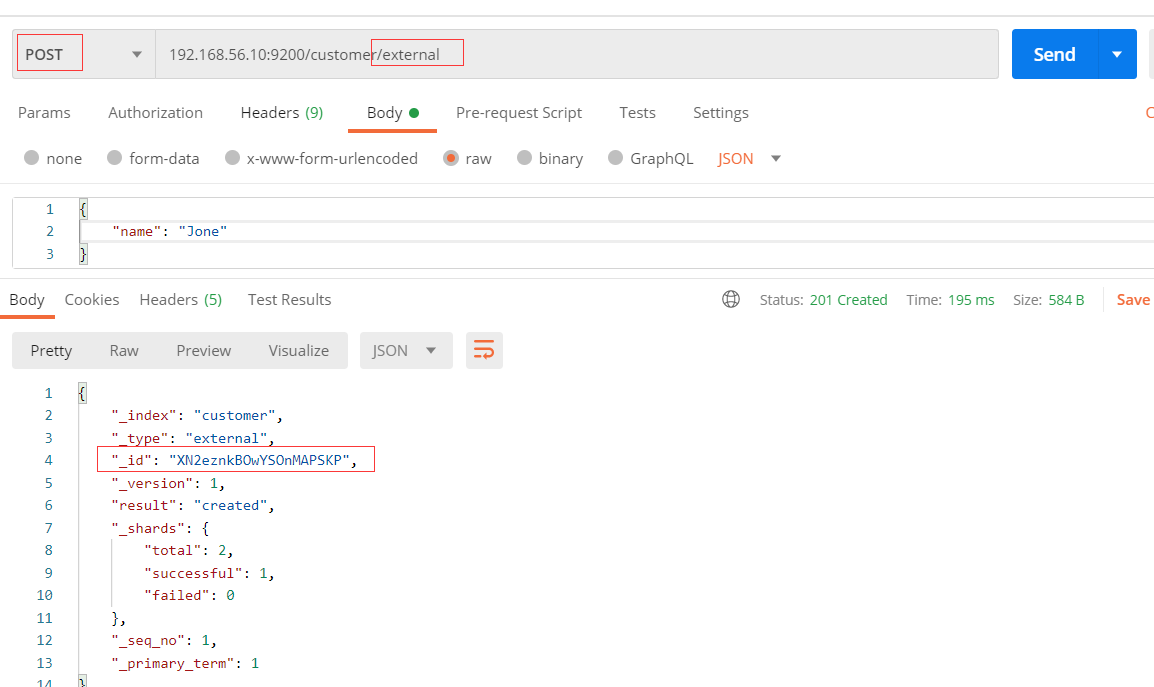This screenshot has height=687, width=1154.
Task: Click the 195 ms response time
Action: (x=971, y=300)
